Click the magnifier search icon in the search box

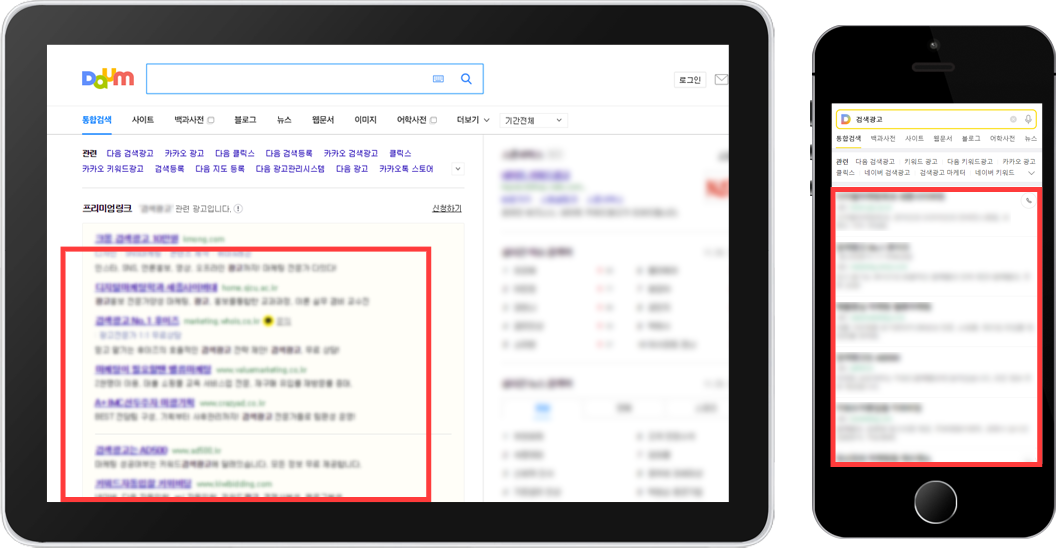click(466, 79)
